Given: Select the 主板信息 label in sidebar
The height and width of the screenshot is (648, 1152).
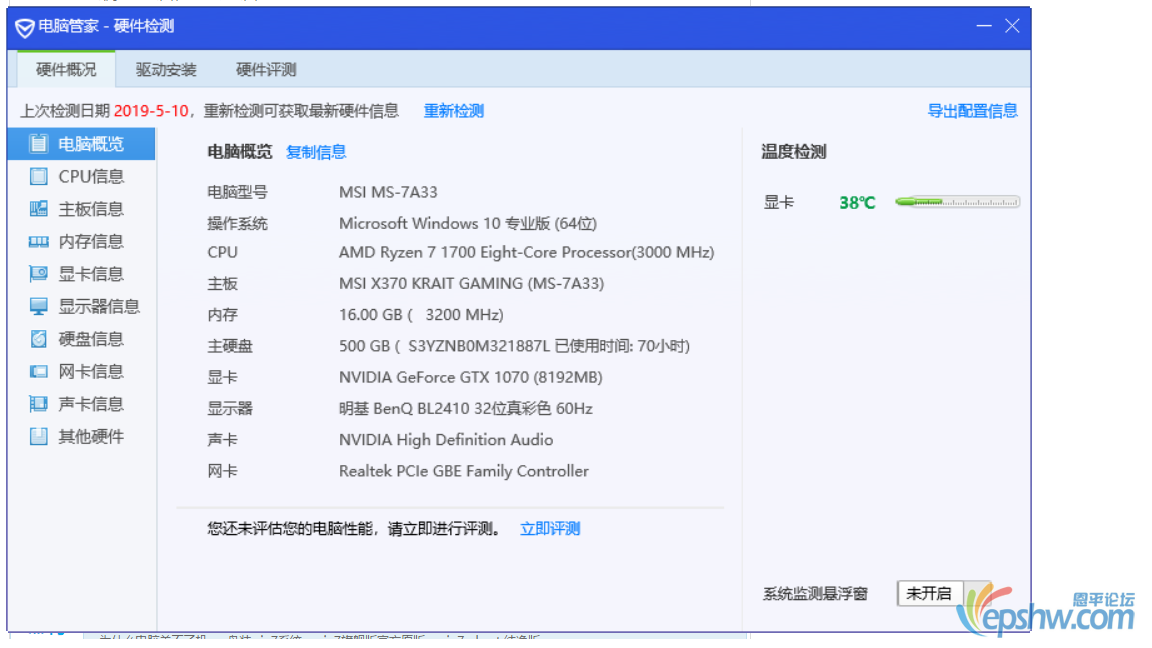Looking at the screenshot, I should point(91,209).
